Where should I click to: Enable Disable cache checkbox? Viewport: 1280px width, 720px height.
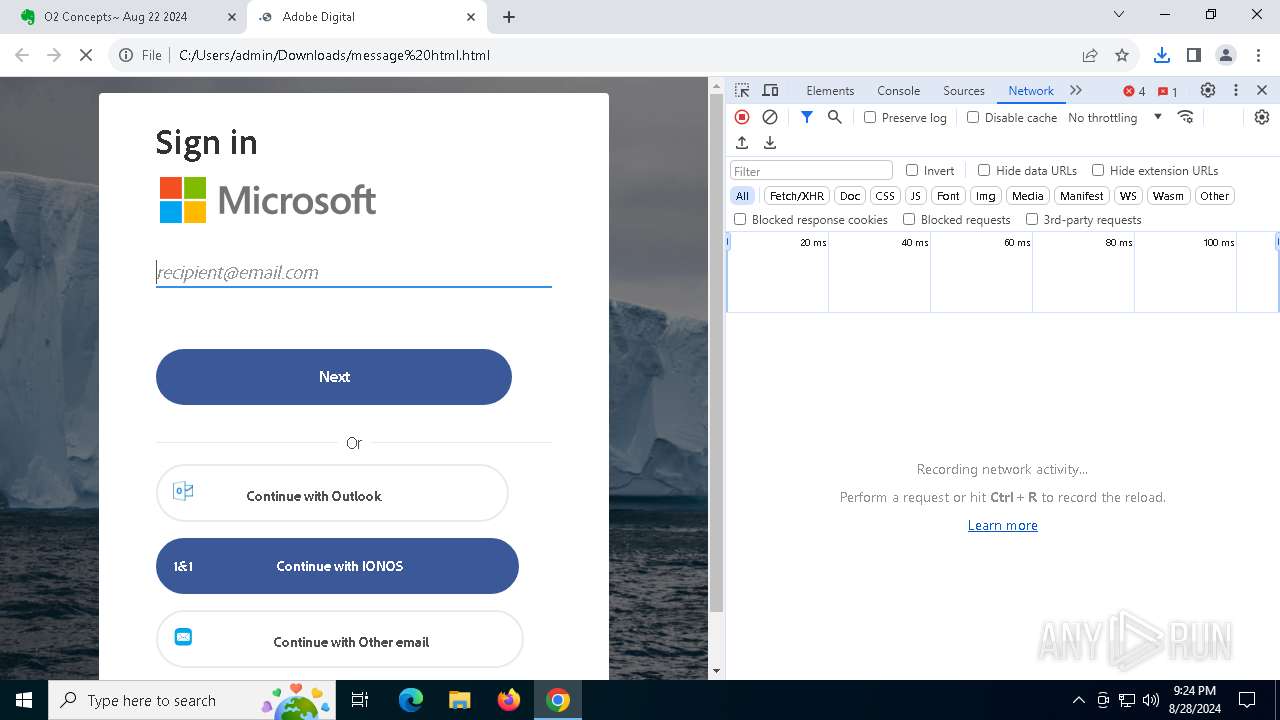pyautogui.click(x=973, y=117)
